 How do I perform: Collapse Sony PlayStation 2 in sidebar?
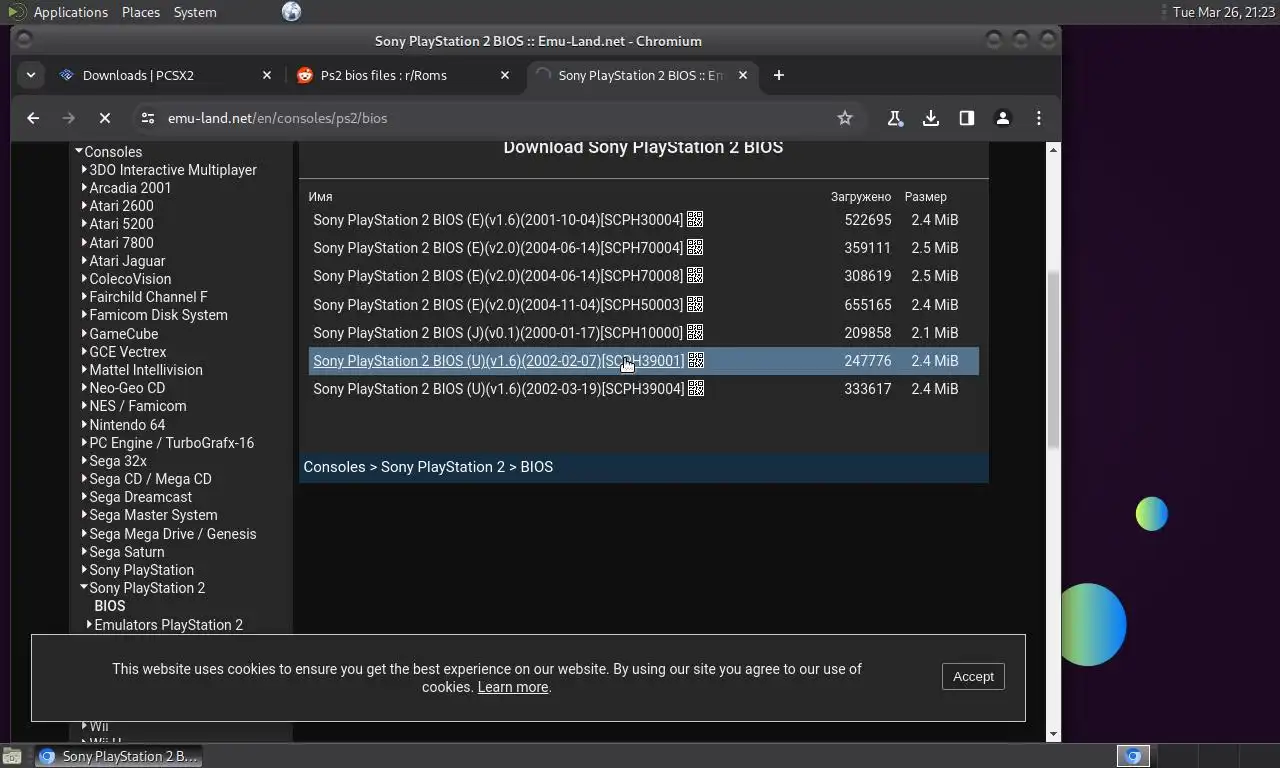84,587
